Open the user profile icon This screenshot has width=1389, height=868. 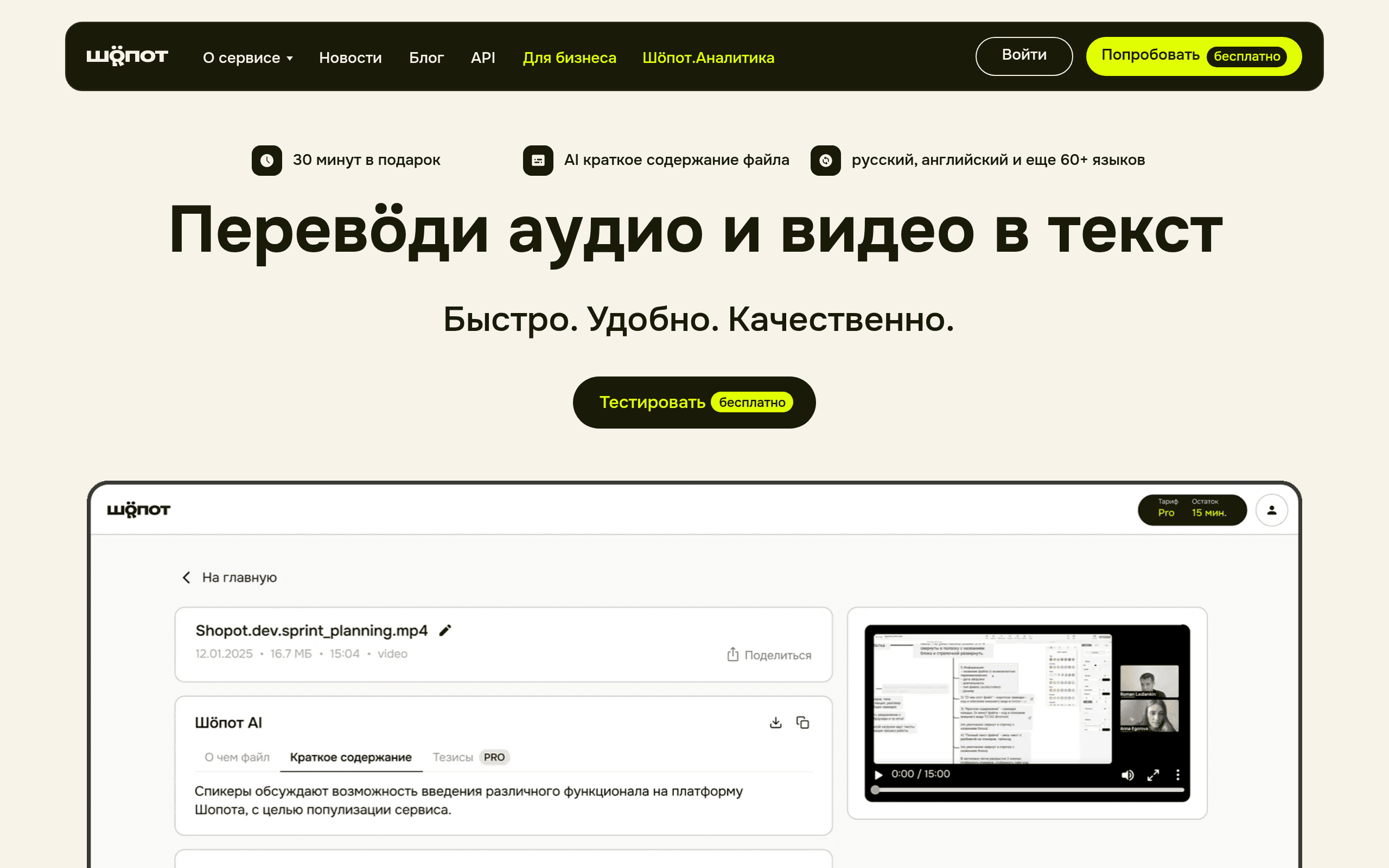coord(1271,510)
